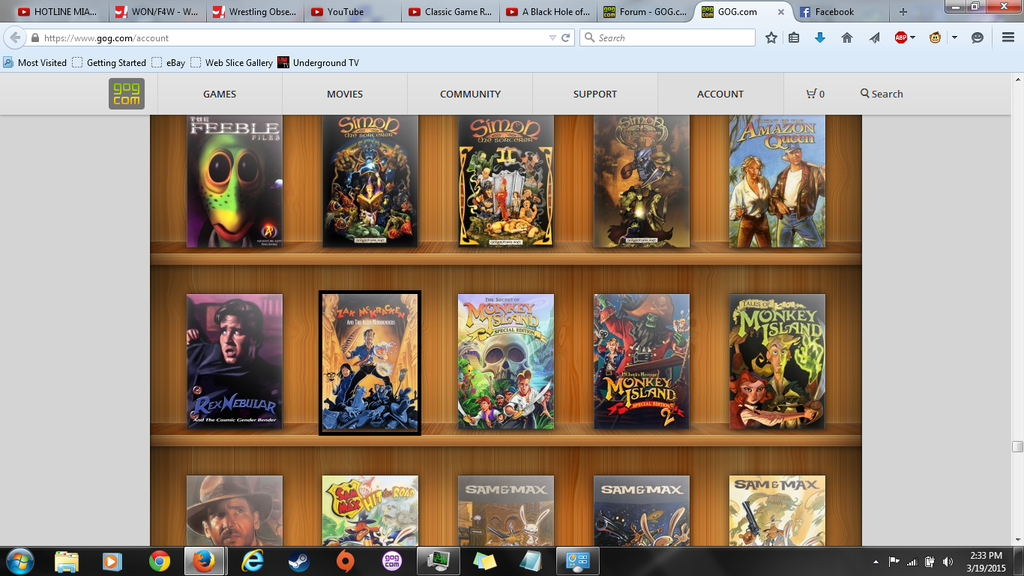Open the Web Slice Gallery bookmark
The image size is (1024, 576).
click(x=232, y=63)
